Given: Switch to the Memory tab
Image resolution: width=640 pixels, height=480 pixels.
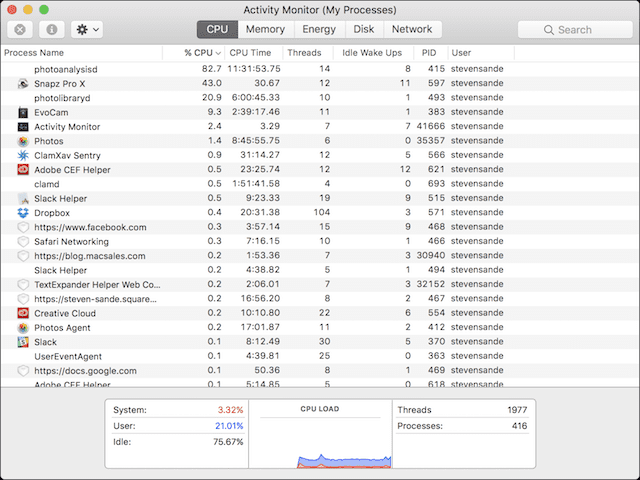Looking at the screenshot, I should click(x=265, y=30).
